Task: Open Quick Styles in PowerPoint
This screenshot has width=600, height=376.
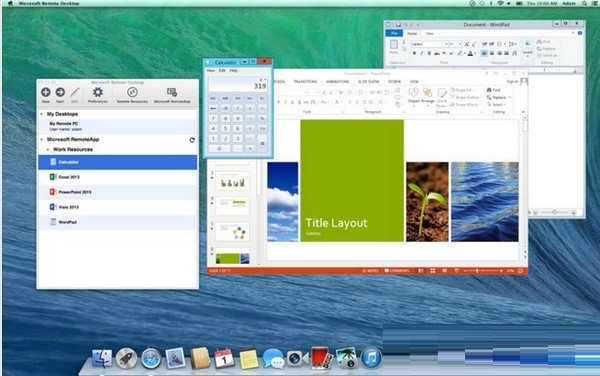Action: coord(442,98)
